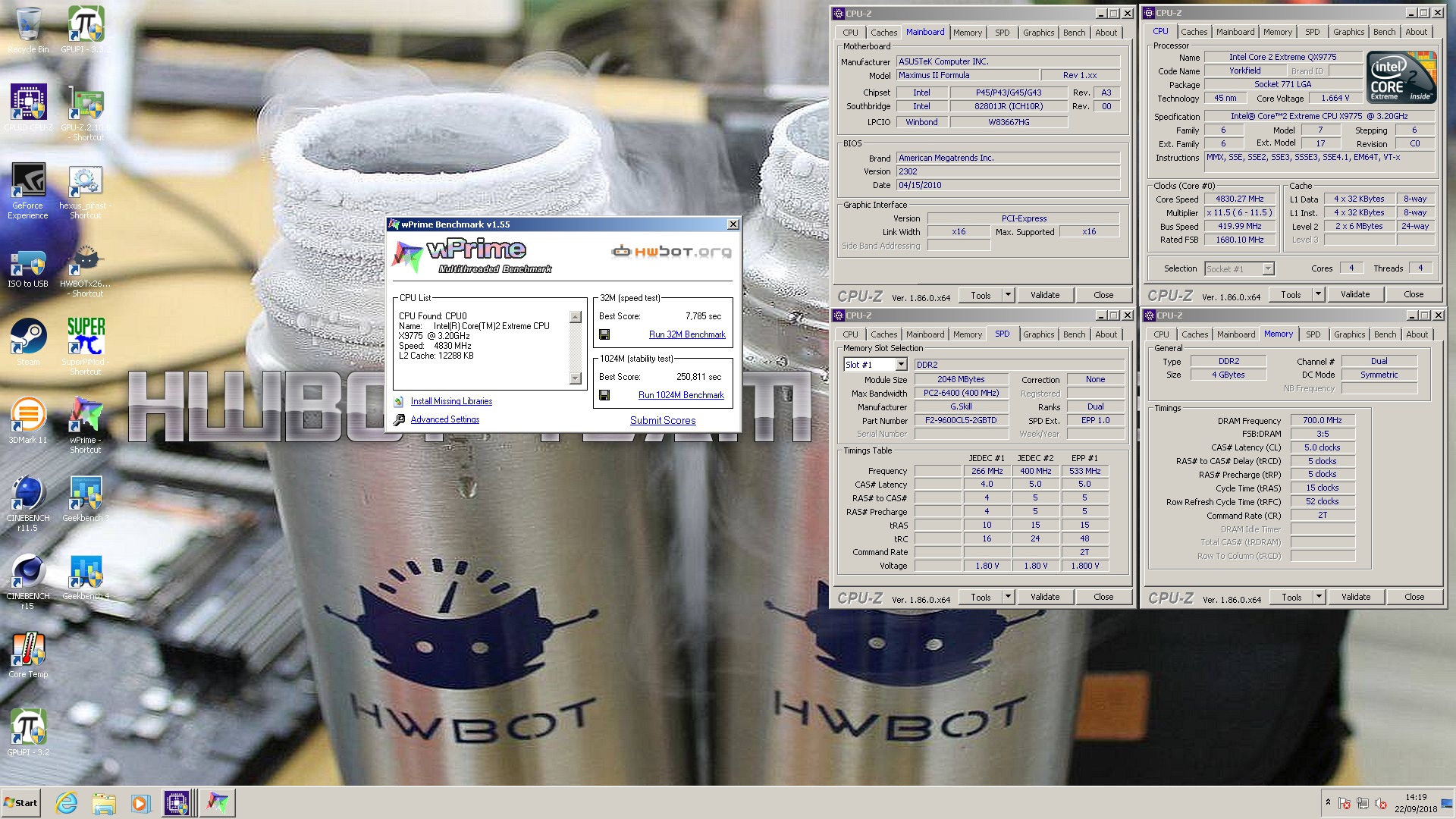Viewport: 1456px width, 819px height.
Task: Click Tools button in SPD window
Action: 981,597
